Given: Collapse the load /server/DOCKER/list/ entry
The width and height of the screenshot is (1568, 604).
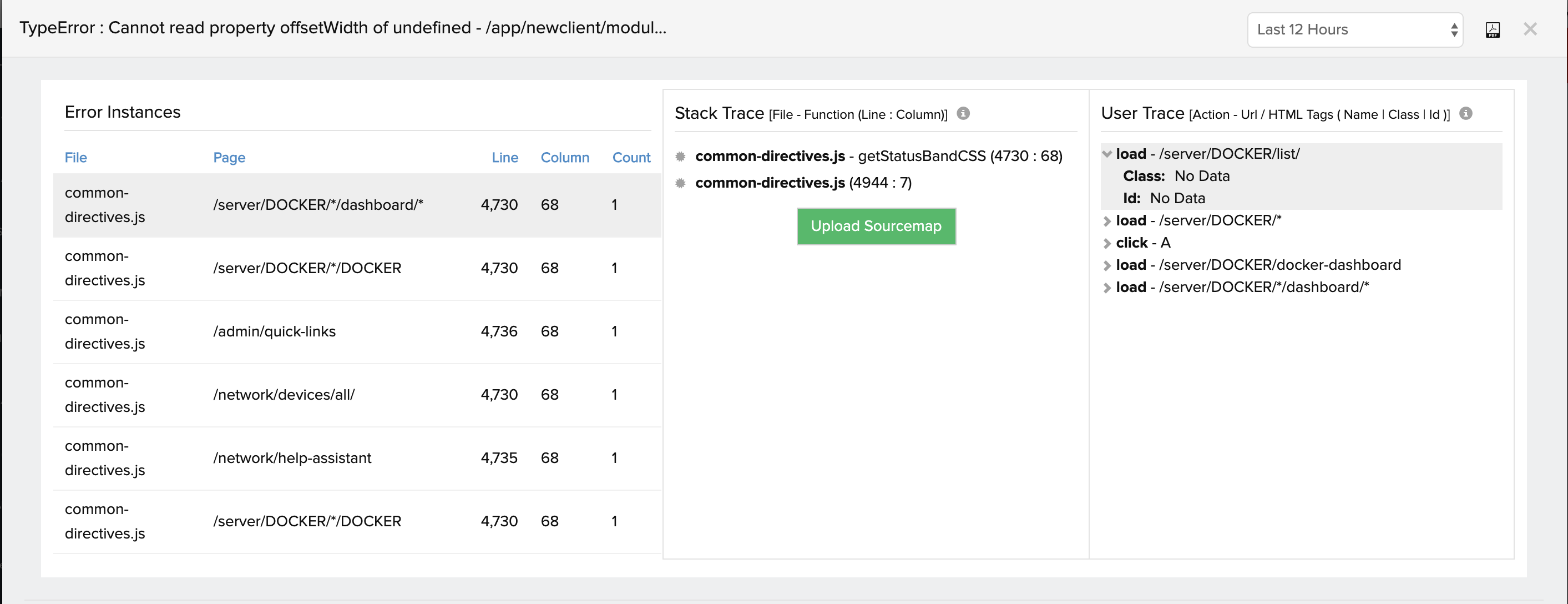Looking at the screenshot, I should click(x=1106, y=154).
